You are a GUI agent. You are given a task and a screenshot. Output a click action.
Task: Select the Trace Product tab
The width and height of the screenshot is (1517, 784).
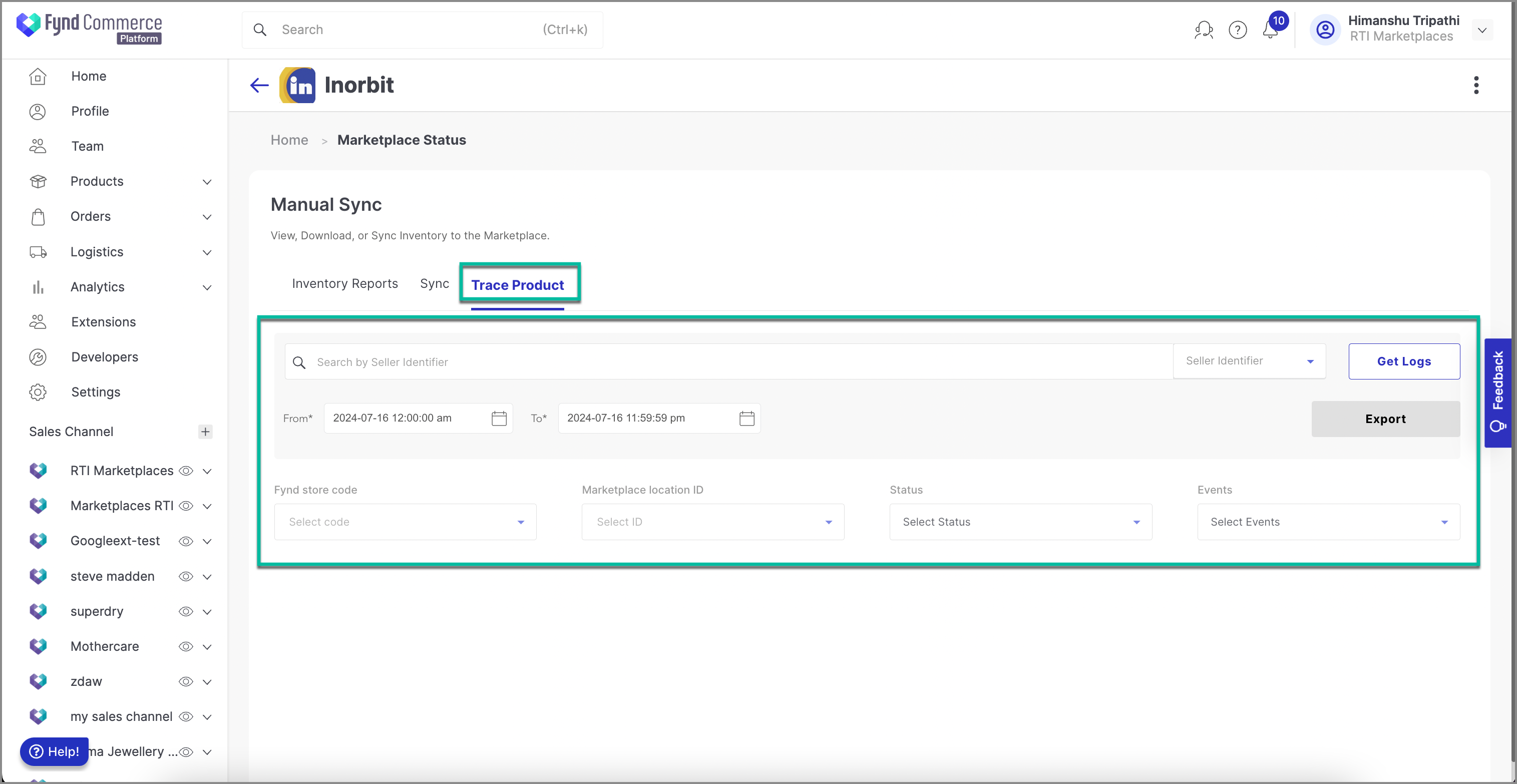point(517,285)
